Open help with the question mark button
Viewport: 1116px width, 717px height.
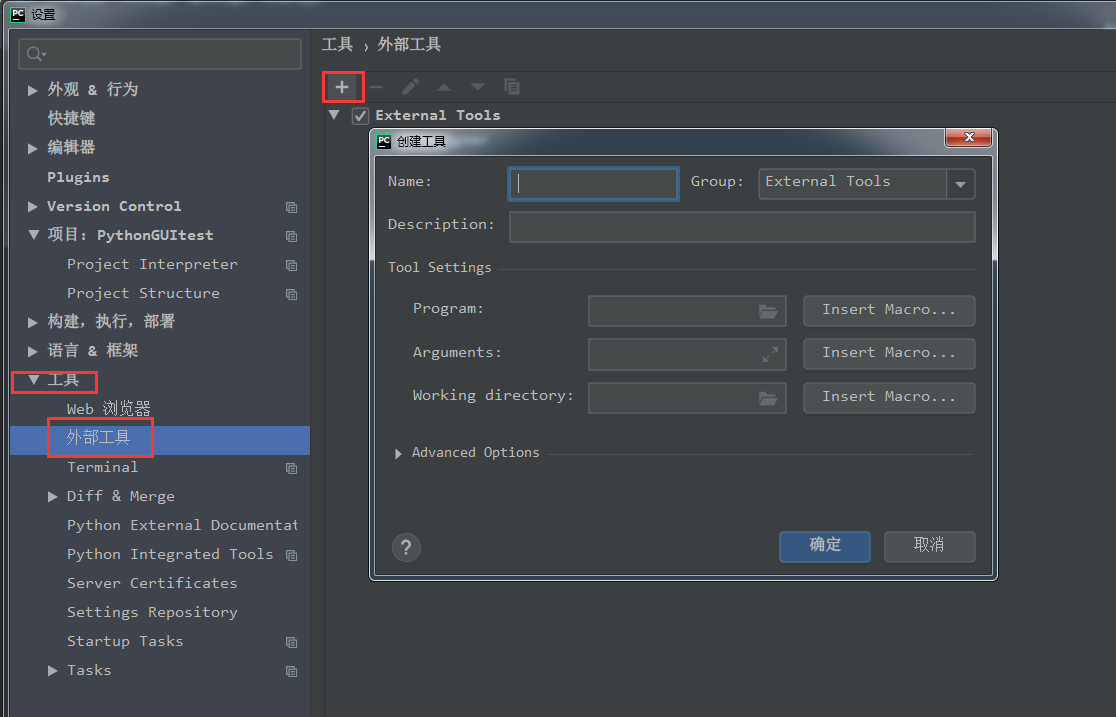click(406, 547)
